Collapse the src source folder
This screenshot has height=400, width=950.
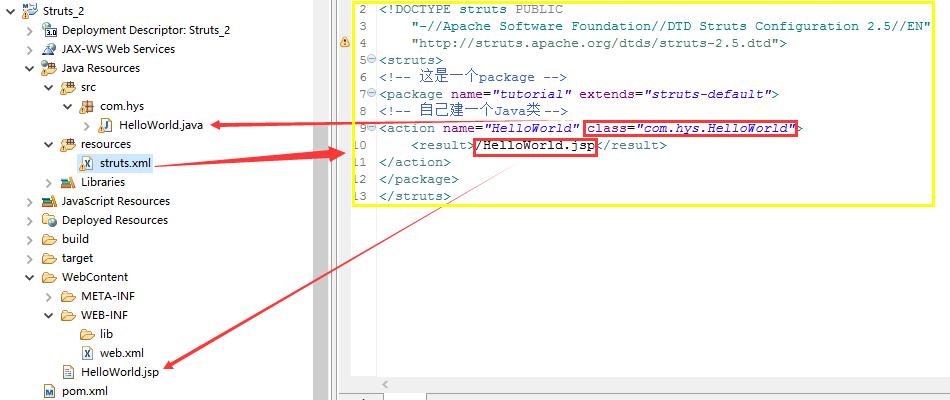click(49, 87)
